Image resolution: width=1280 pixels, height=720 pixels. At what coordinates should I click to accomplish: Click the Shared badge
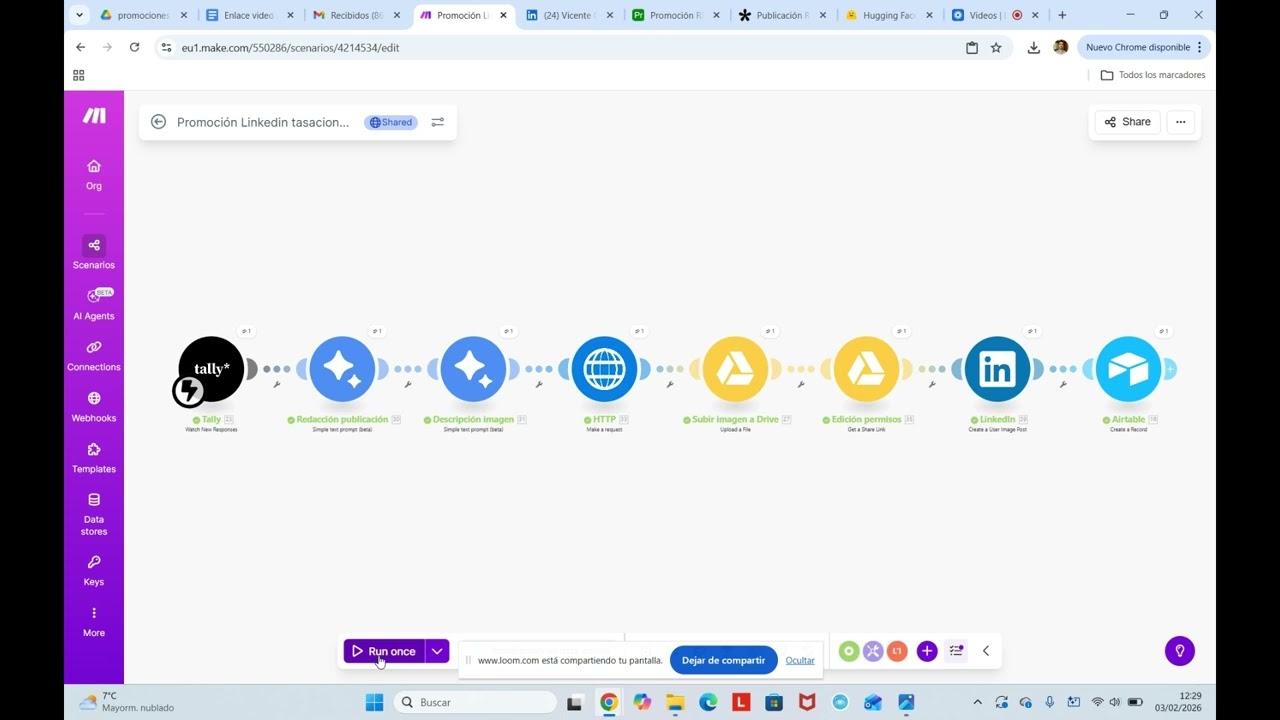click(x=391, y=122)
